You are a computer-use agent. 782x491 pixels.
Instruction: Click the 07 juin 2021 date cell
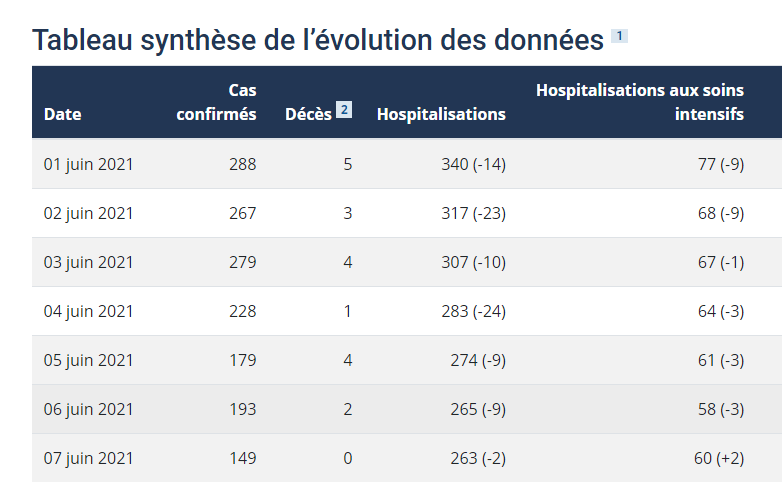coord(88,458)
